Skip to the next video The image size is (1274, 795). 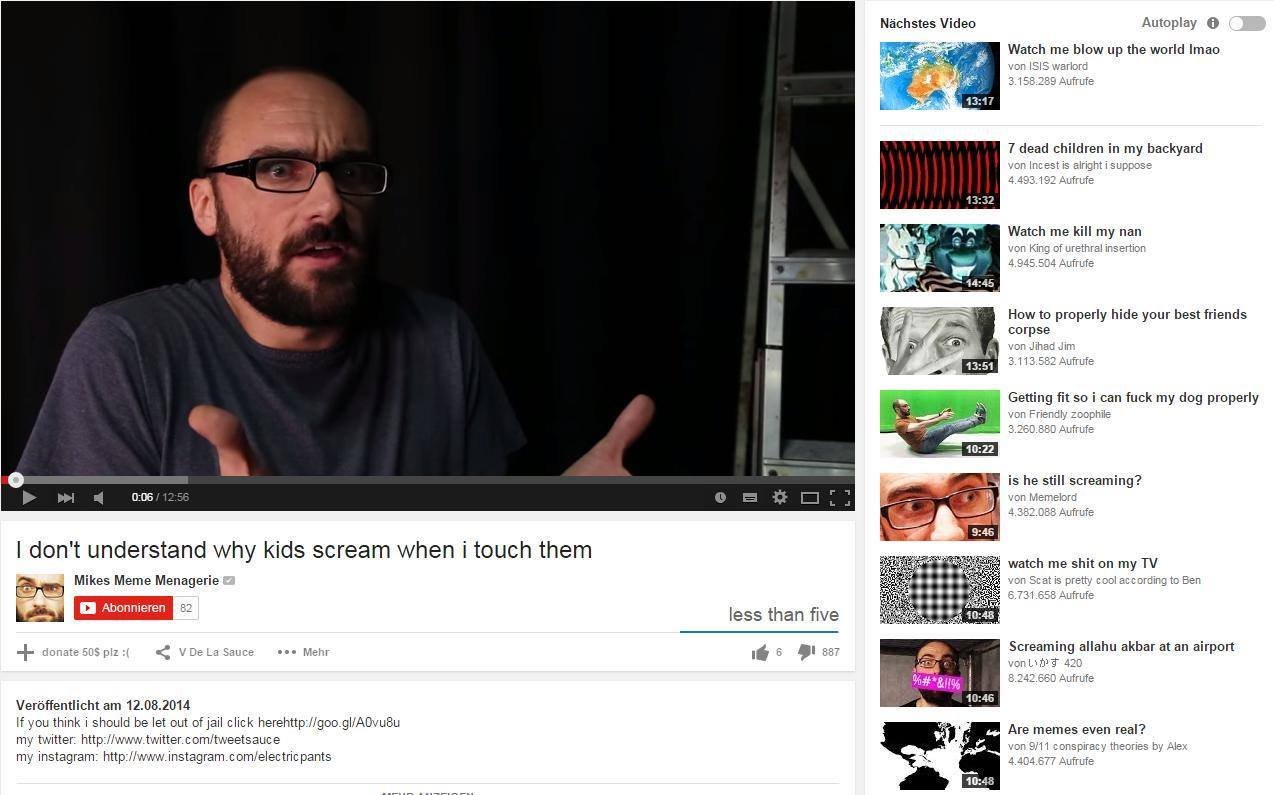66,497
